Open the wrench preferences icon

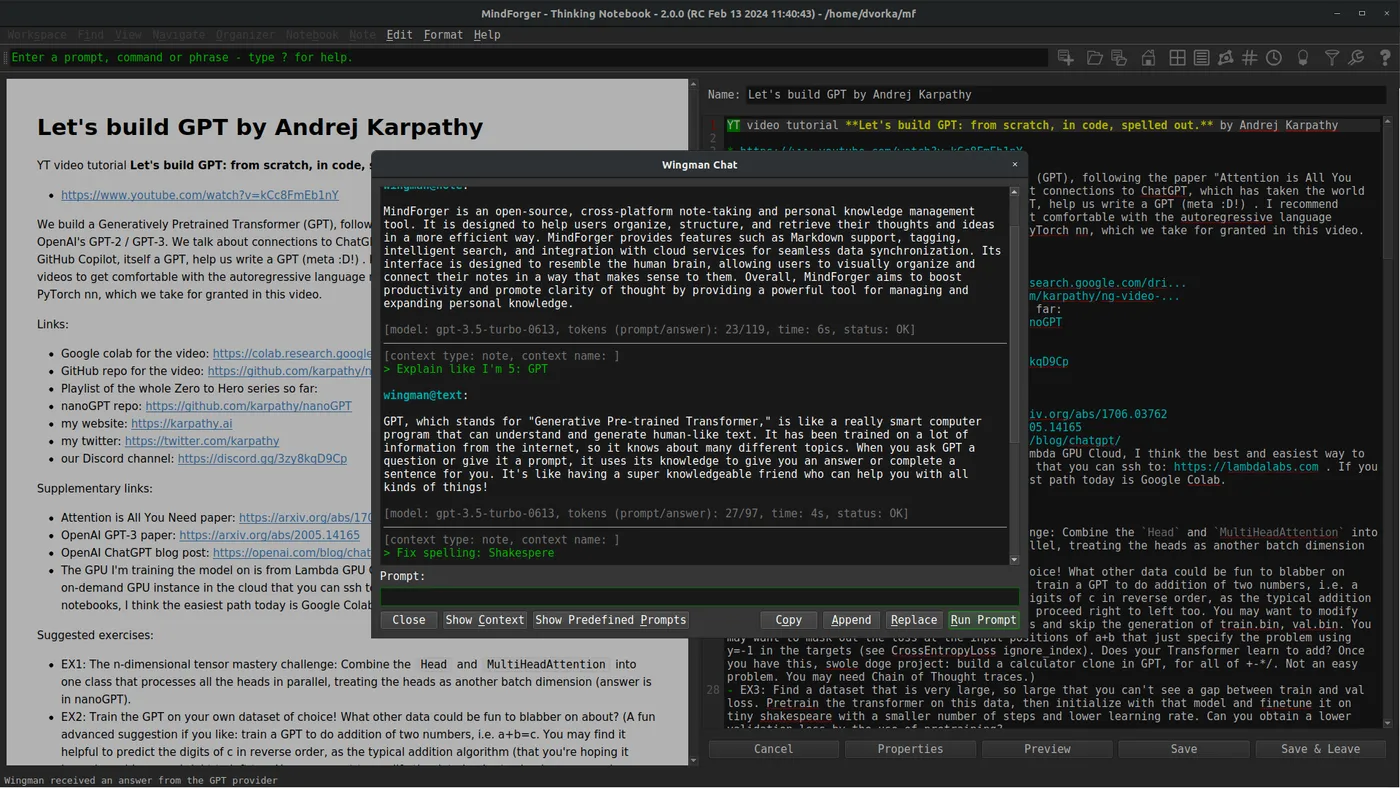[x=1356, y=58]
